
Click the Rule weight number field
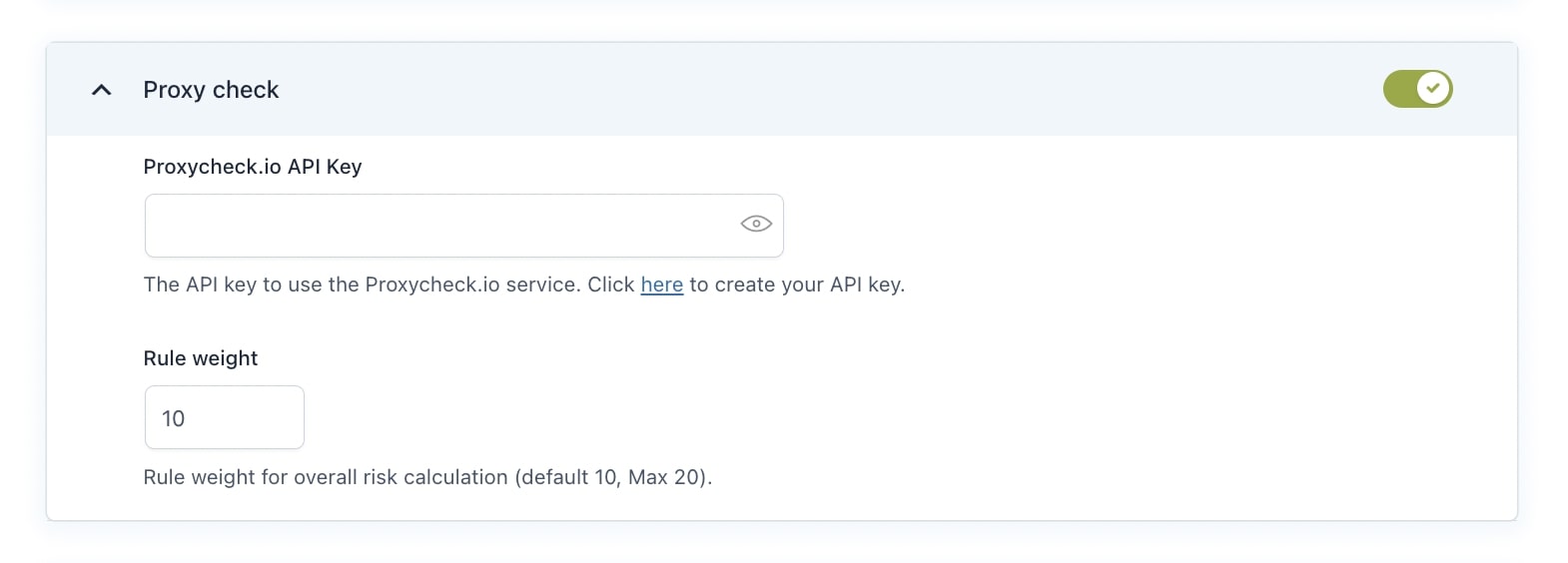pos(225,417)
